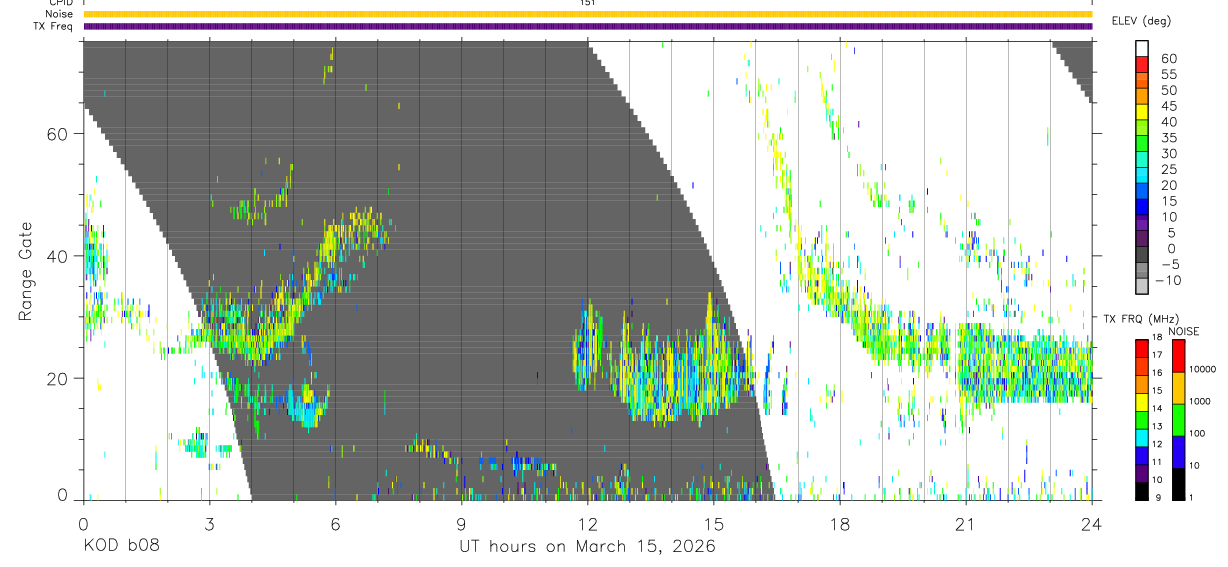Click the '18' tick on the UT hours axis
This screenshot has width=1228, height=567.
pyautogui.click(x=840, y=523)
